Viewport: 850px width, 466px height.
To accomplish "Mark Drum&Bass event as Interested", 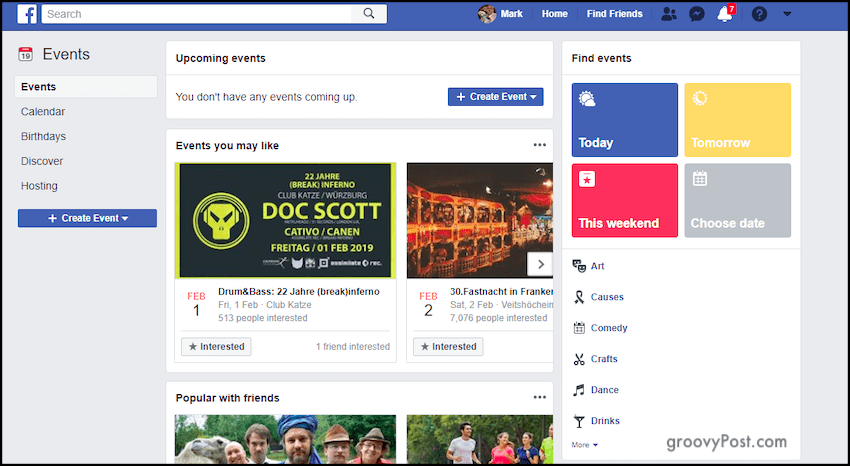I will (216, 347).
